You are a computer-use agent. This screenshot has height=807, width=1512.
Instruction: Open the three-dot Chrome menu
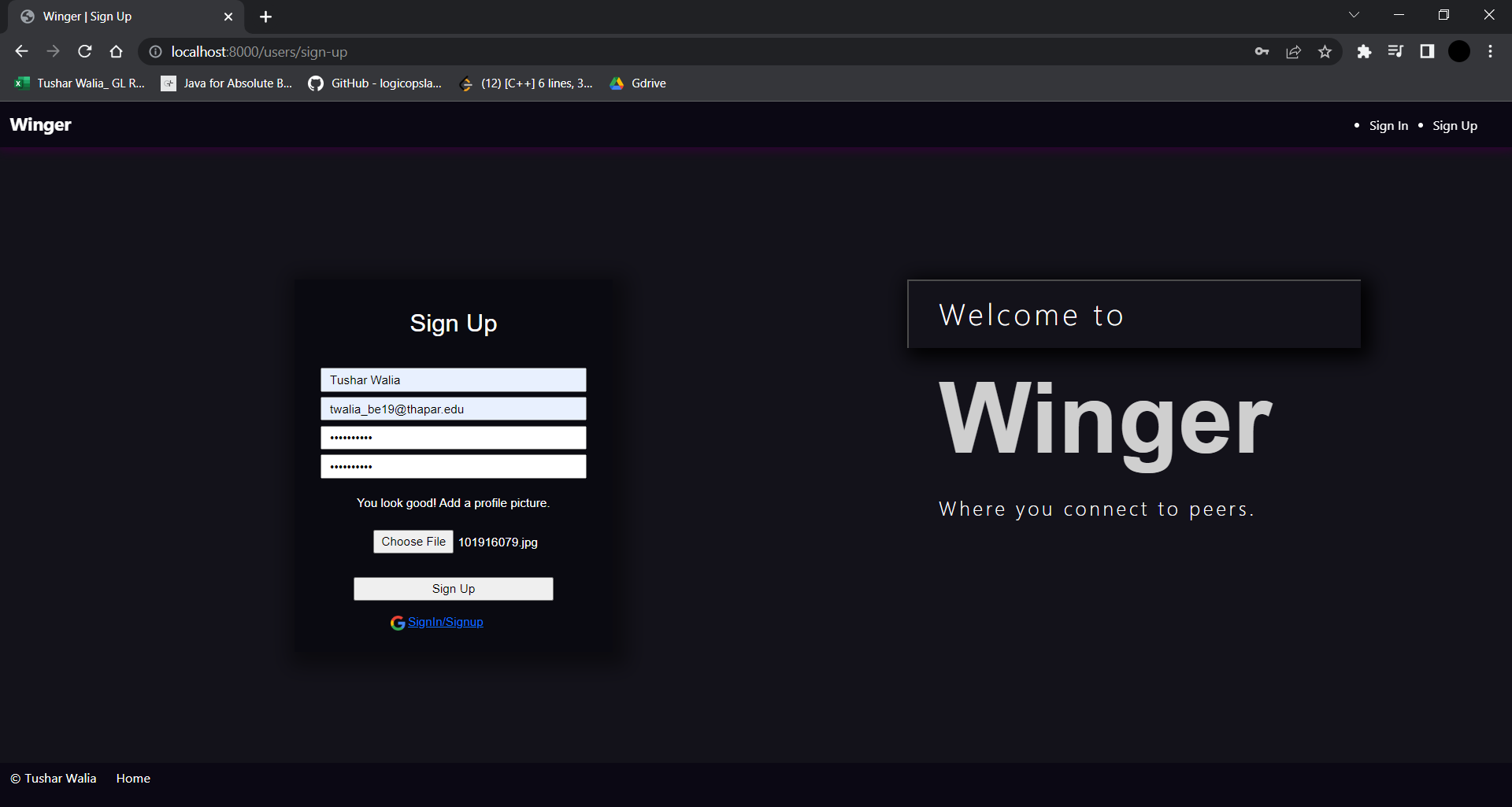pyautogui.click(x=1490, y=51)
